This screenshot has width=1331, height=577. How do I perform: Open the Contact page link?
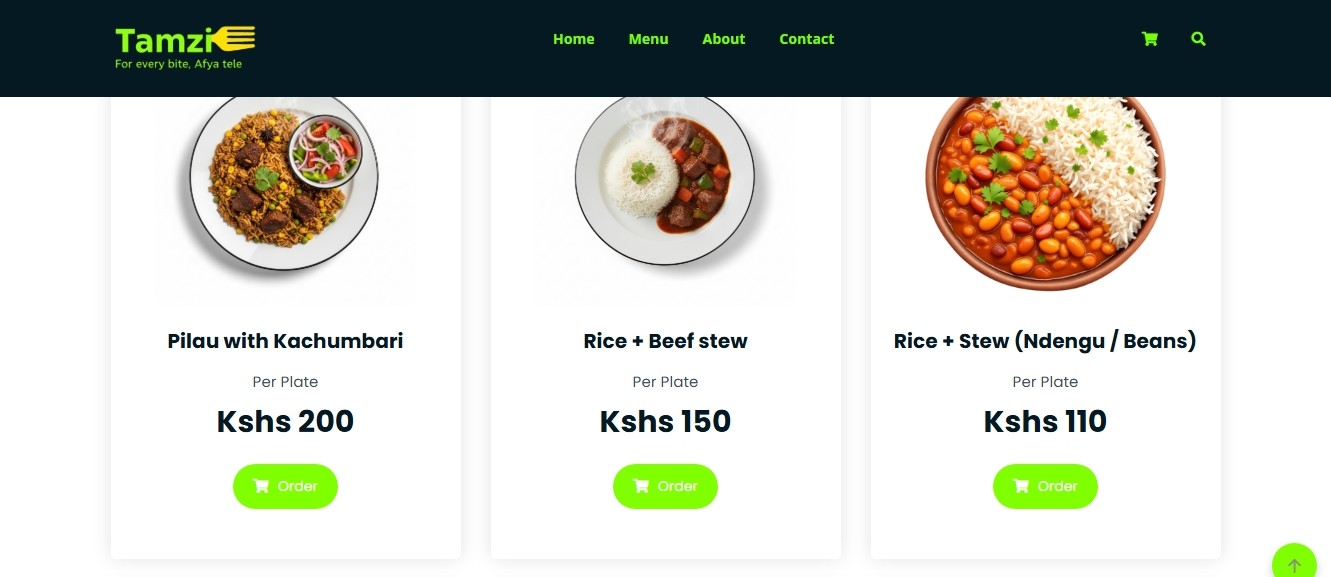[806, 39]
